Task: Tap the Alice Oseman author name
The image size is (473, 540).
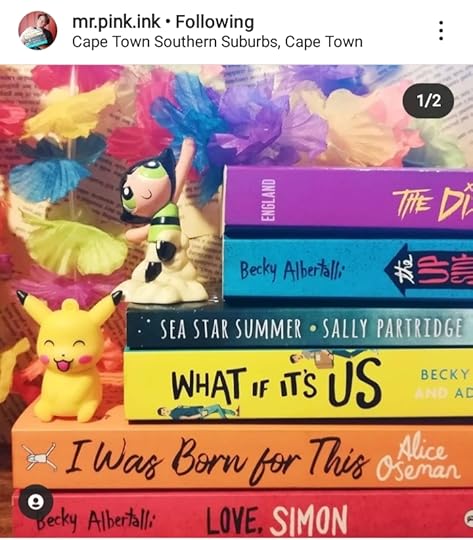Action: (x=418, y=458)
